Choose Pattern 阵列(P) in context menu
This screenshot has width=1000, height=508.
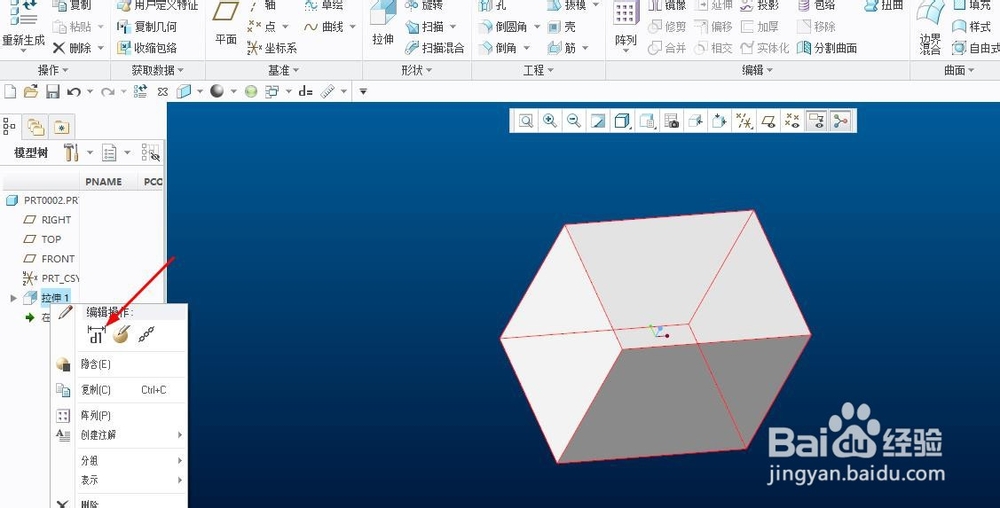point(120,416)
